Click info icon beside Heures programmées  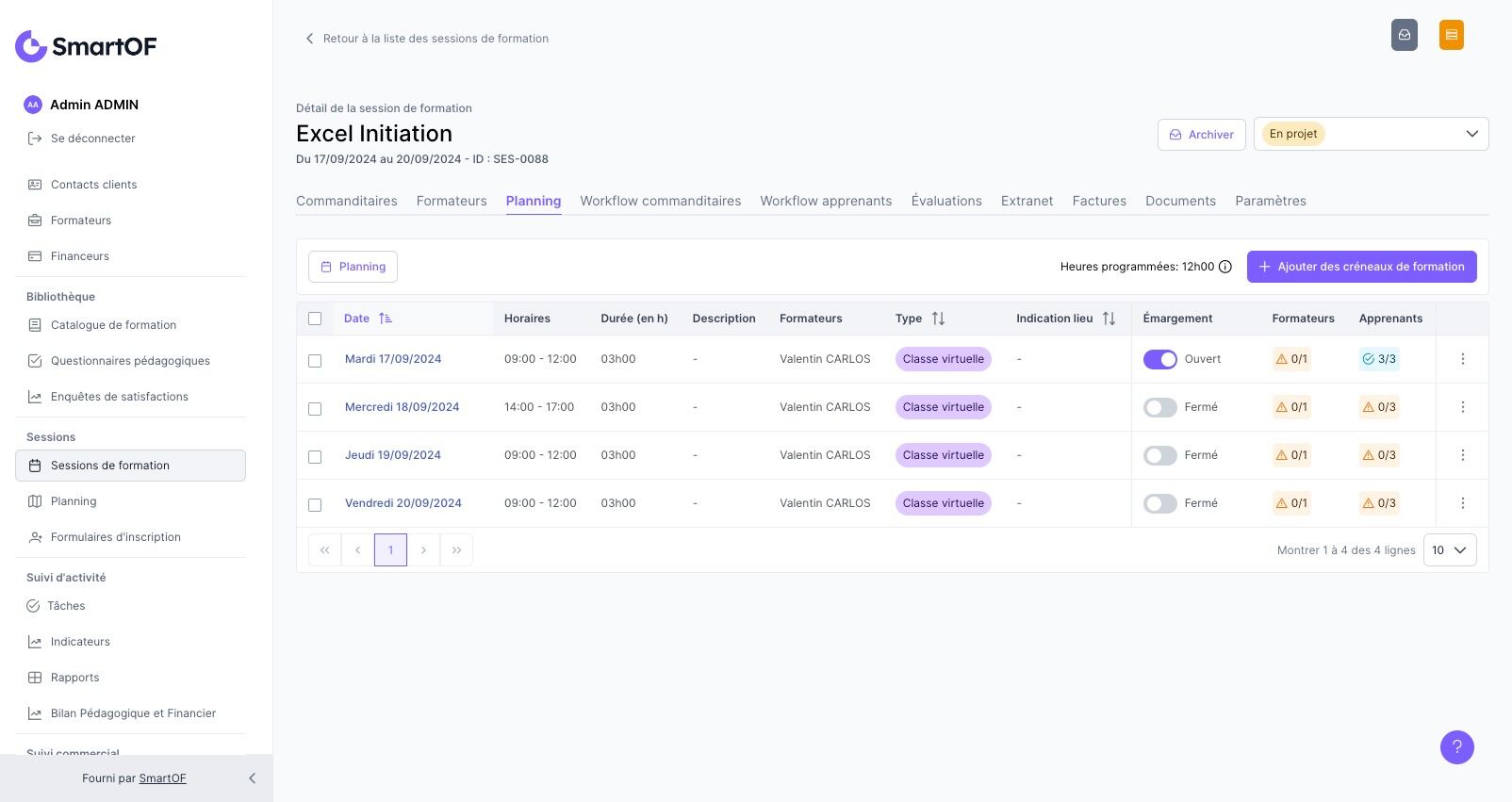pos(1225,267)
